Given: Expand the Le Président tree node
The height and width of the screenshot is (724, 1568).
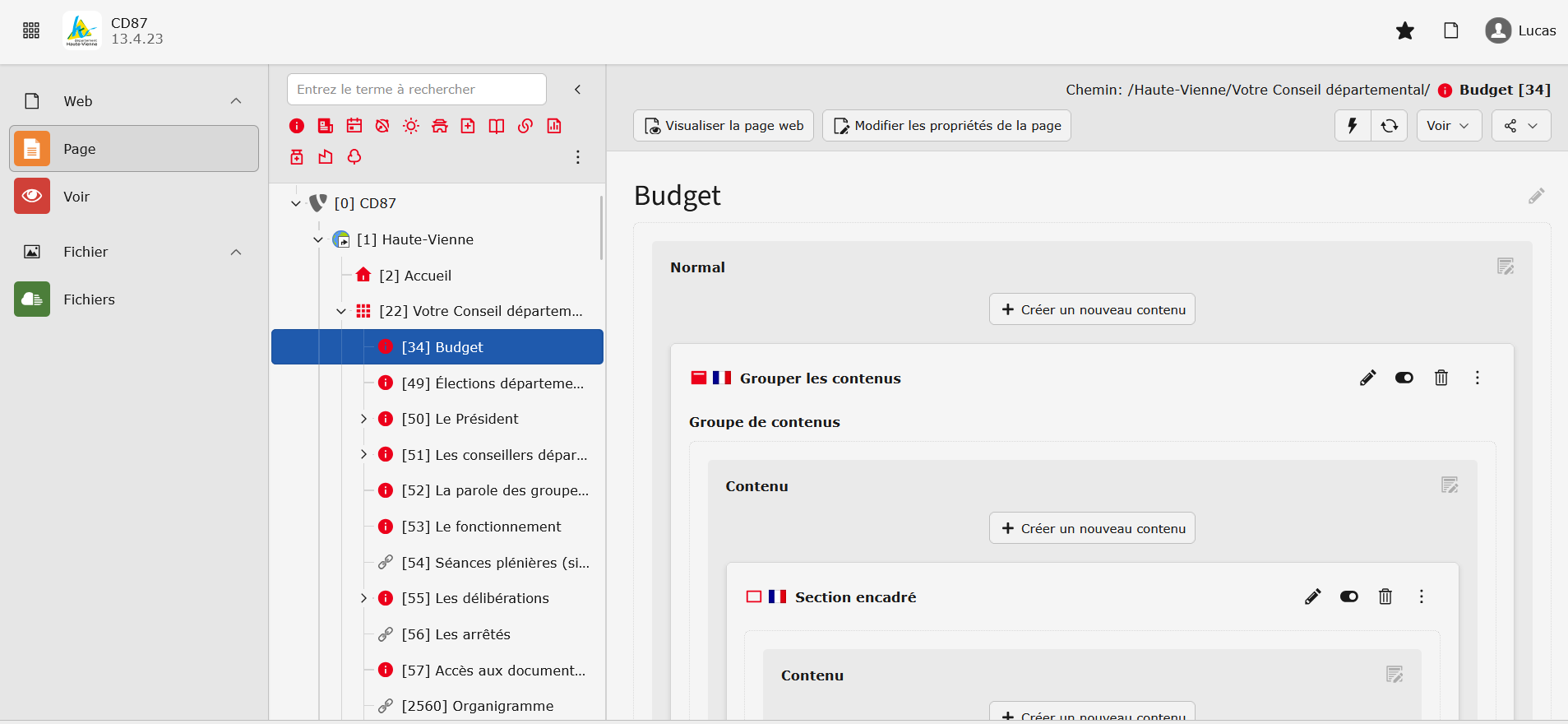Looking at the screenshot, I should (x=363, y=419).
